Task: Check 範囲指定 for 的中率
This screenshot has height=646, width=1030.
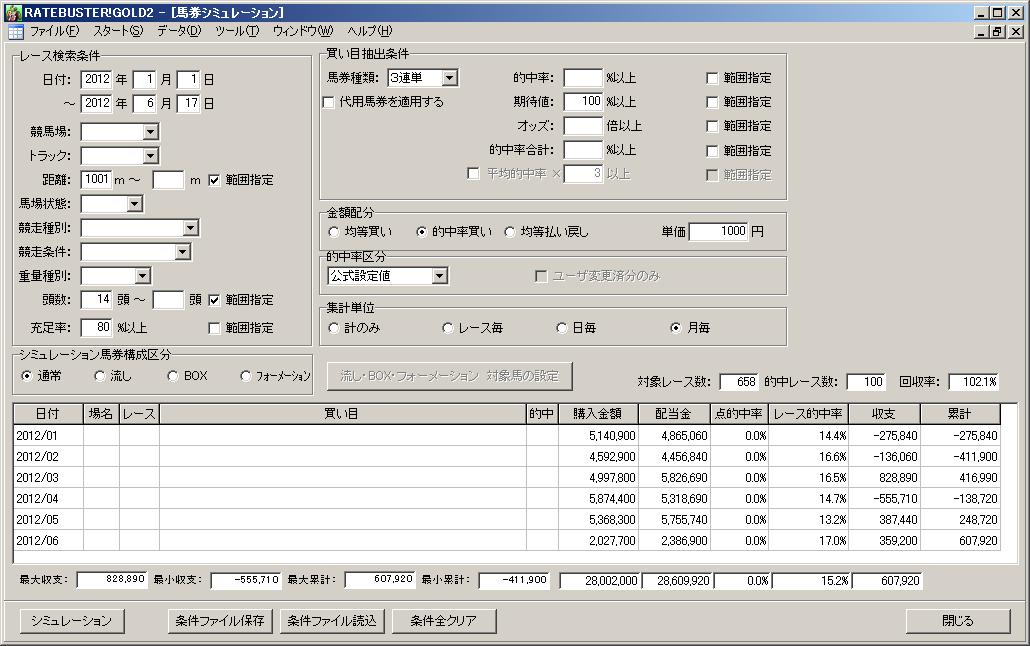Action: [711, 78]
